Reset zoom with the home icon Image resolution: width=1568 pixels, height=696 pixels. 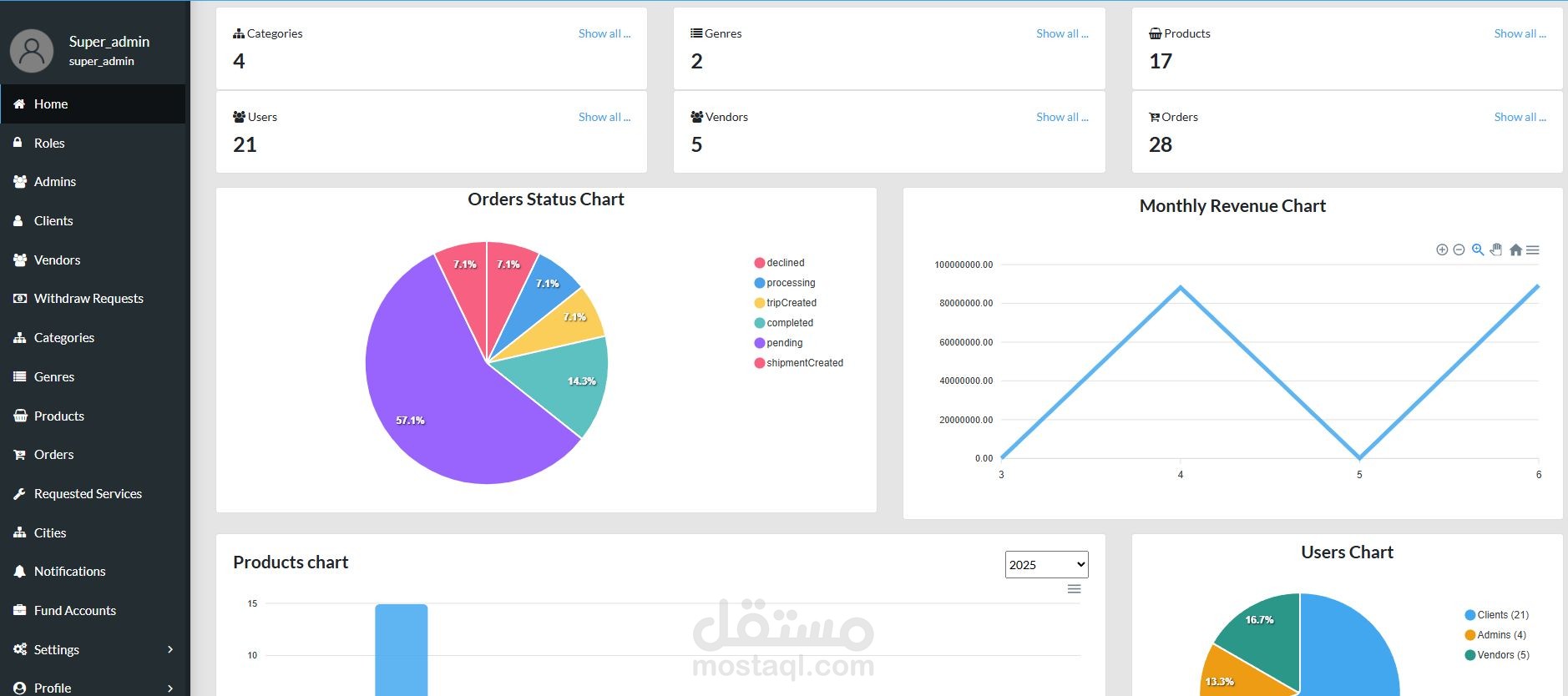click(x=1515, y=250)
